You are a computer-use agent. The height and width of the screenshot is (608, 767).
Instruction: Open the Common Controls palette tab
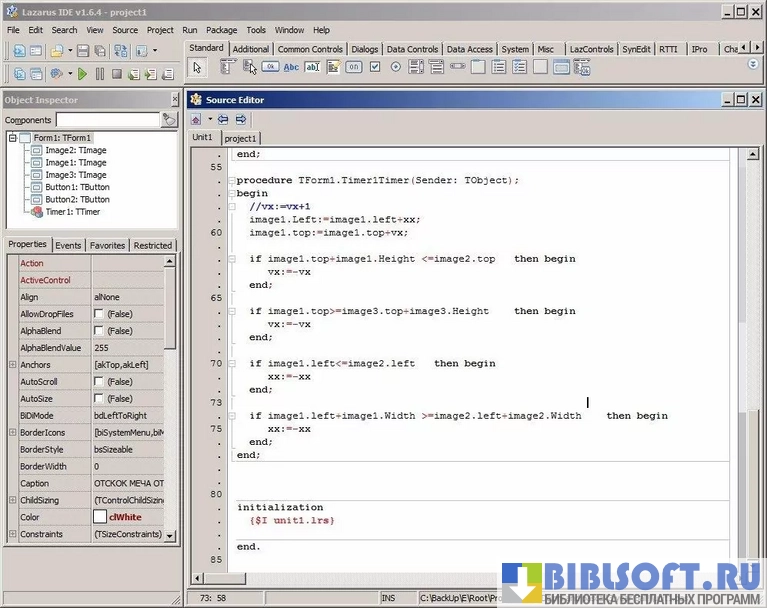click(310, 49)
